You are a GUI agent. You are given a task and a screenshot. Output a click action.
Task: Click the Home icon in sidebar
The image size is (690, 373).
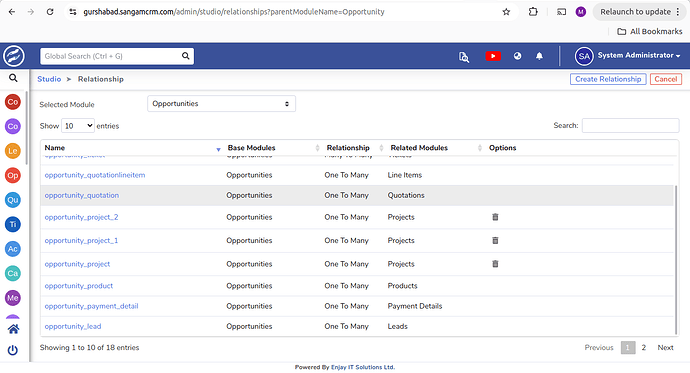pos(13,329)
